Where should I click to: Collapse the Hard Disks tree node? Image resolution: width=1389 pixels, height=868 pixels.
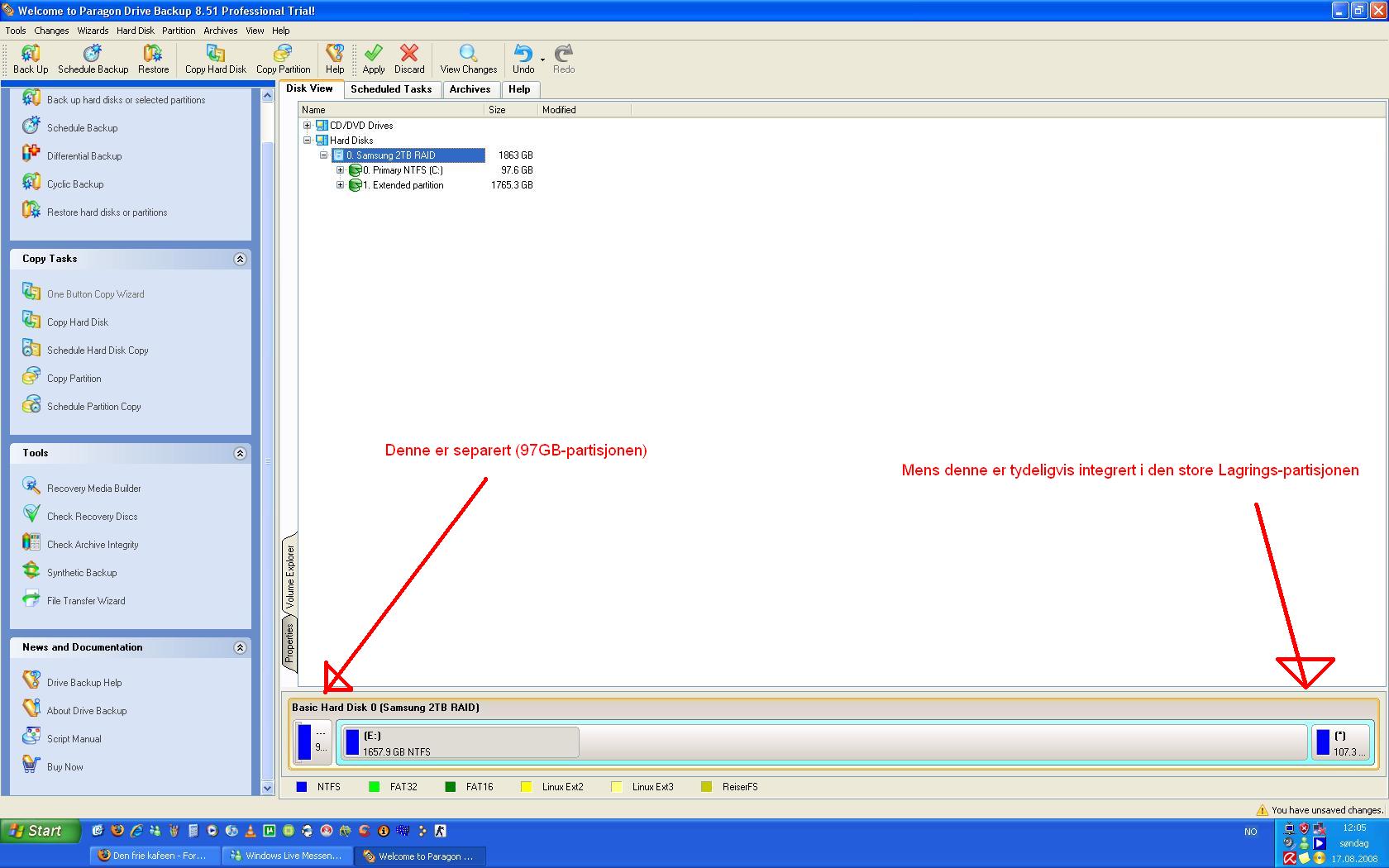coord(307,141)
